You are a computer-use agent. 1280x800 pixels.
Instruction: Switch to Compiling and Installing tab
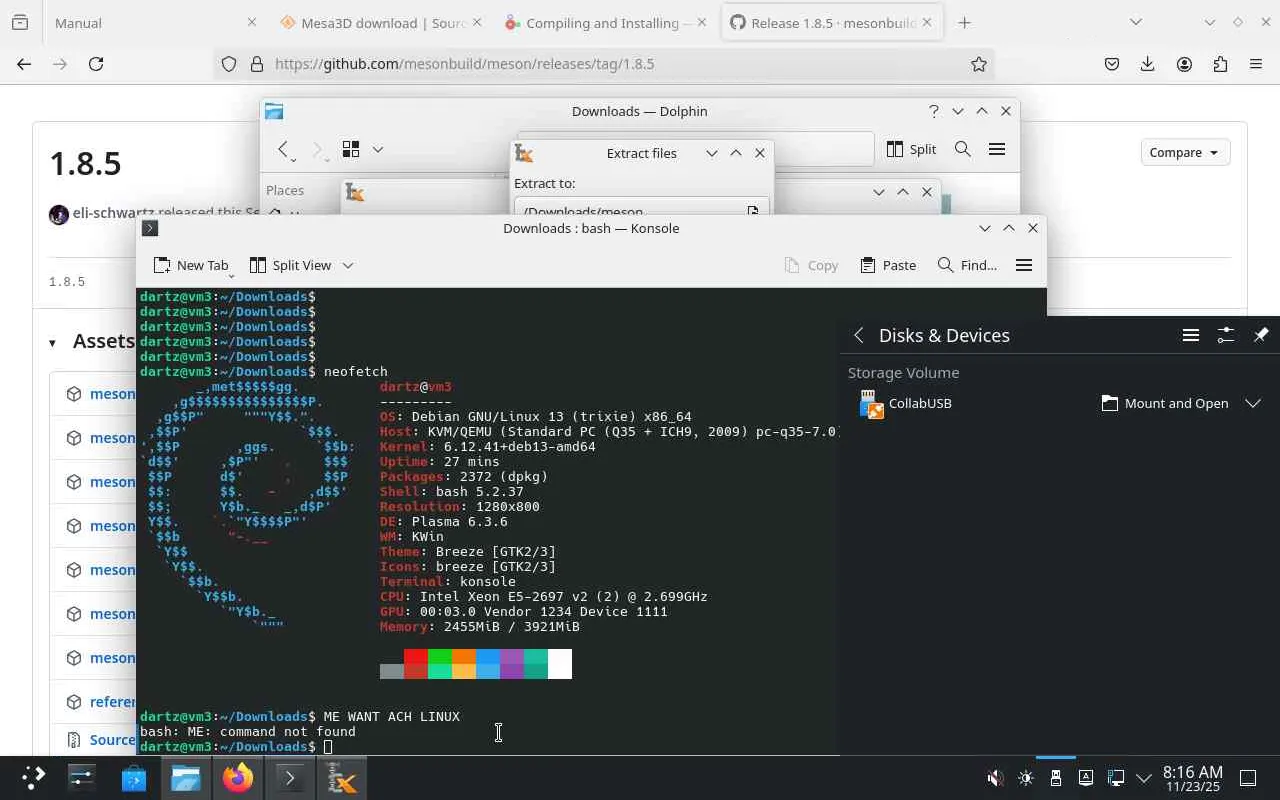click(607, 22)
